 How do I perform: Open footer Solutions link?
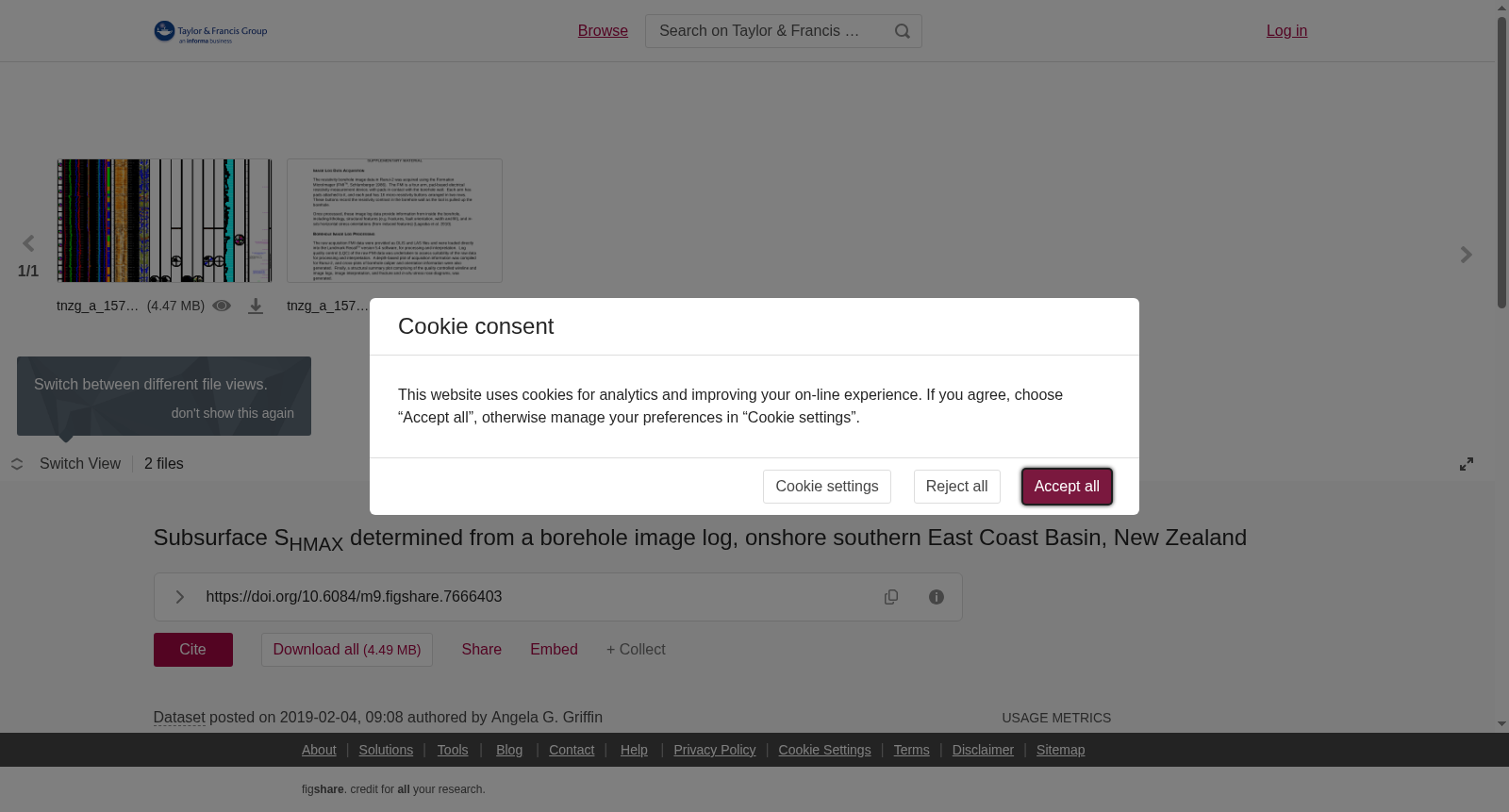pos(386,750)
